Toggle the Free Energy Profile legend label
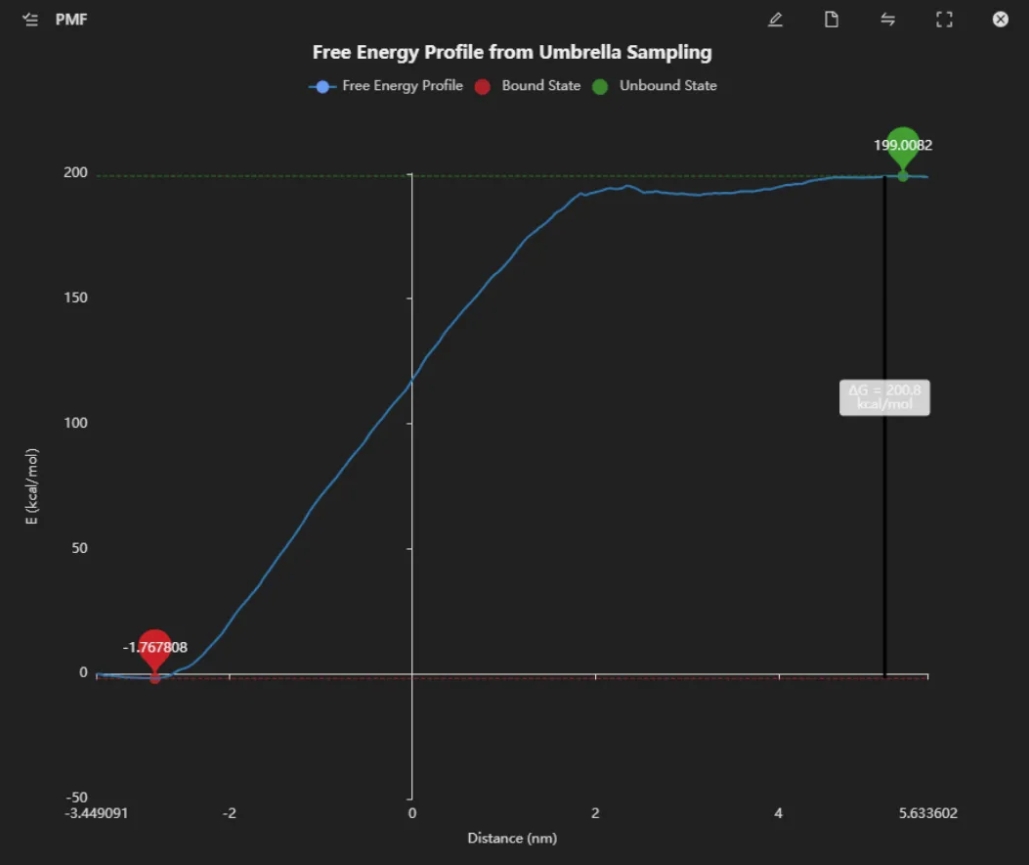This screenshot has width=1029, height=865. (x=402, y=86)
